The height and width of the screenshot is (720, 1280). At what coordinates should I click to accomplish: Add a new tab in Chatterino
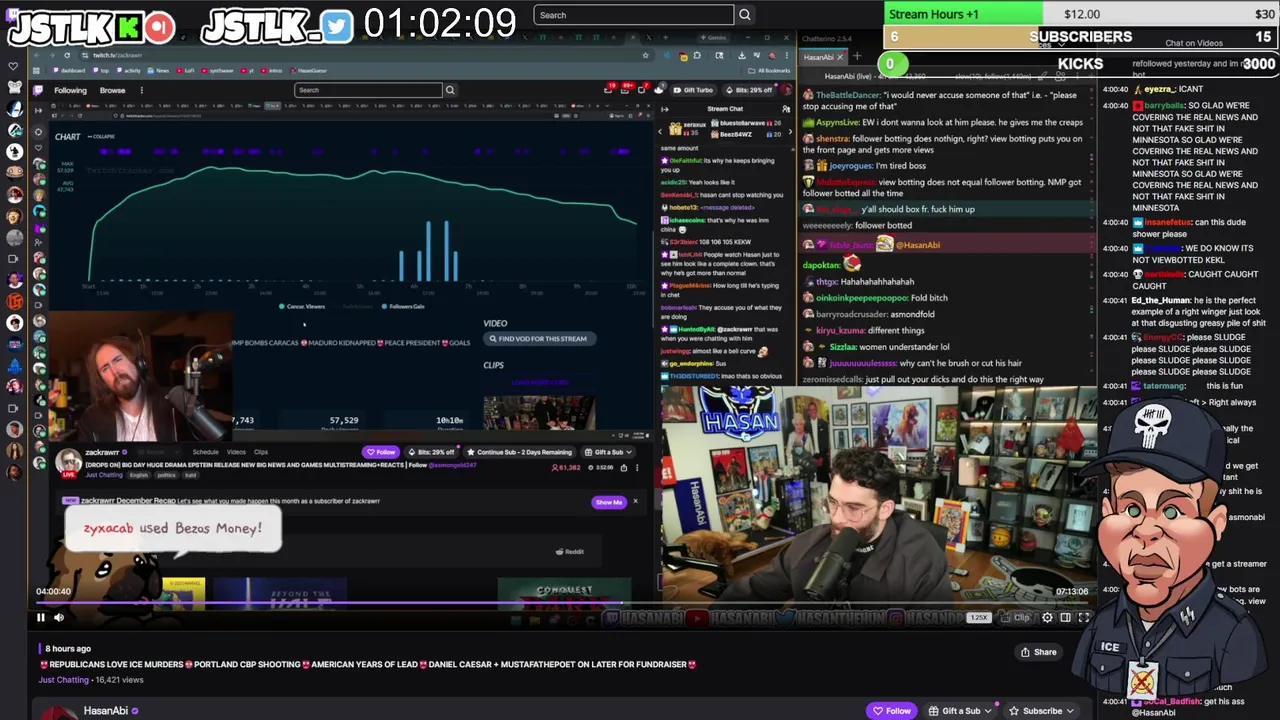tap(857, 57)
